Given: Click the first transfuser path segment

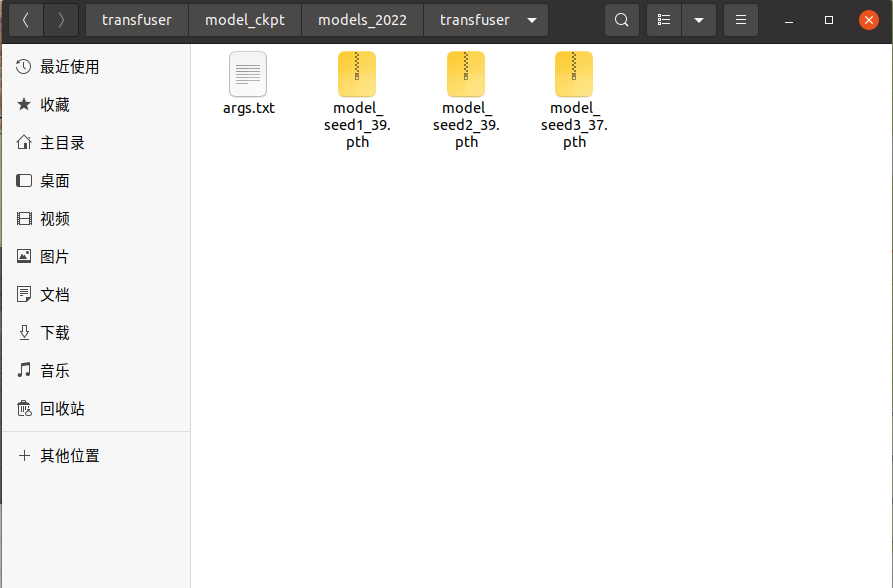Looking at the screenshot, I should (136, 19).
